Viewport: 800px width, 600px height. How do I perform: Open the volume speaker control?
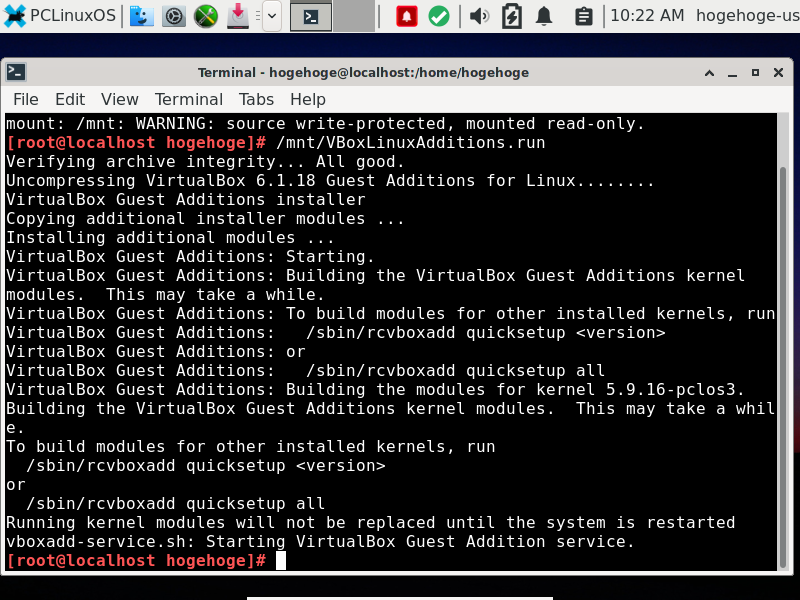click(479, 16)
